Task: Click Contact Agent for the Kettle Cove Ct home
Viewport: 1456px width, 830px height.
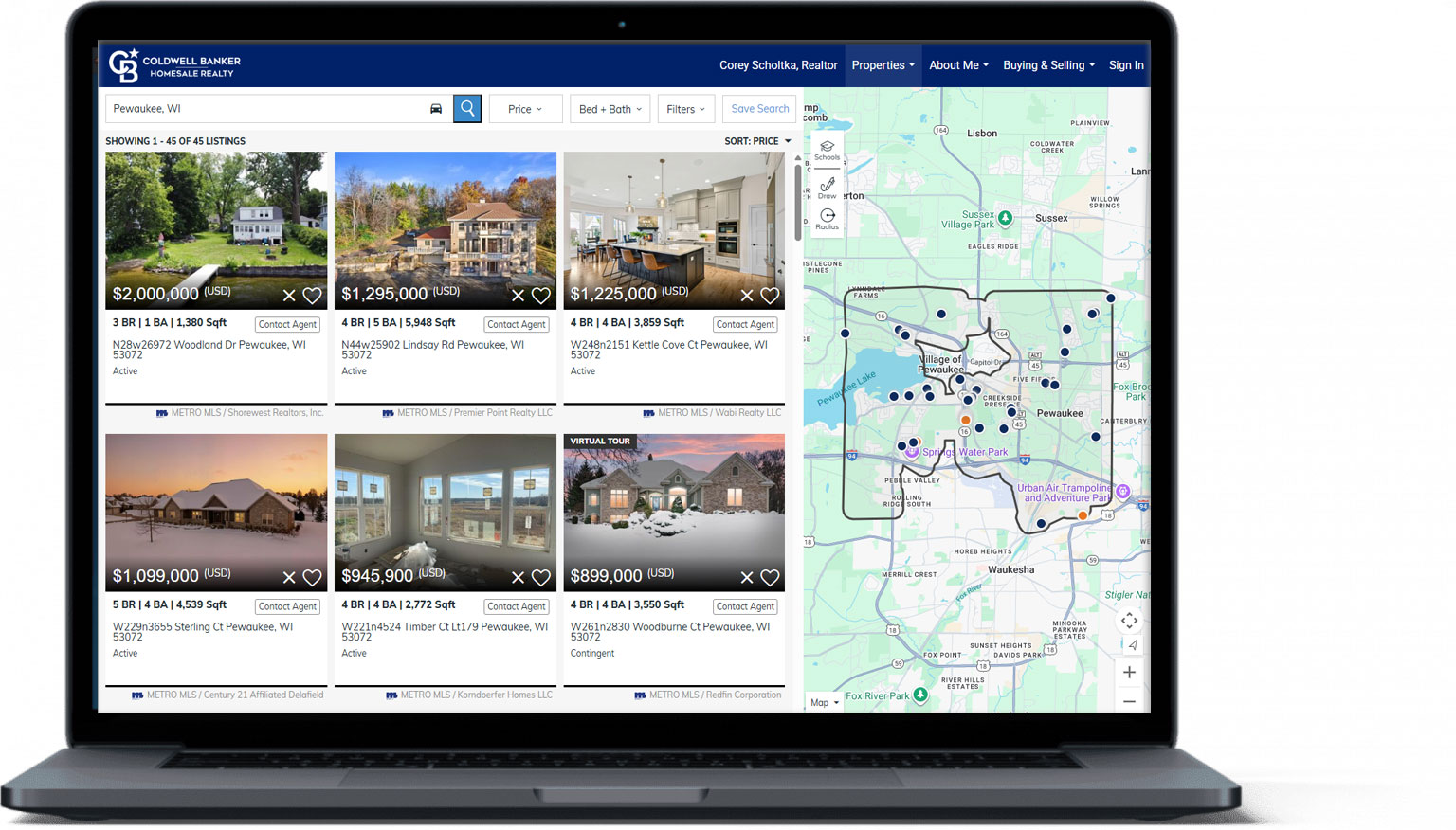Action: click(745, 324)
